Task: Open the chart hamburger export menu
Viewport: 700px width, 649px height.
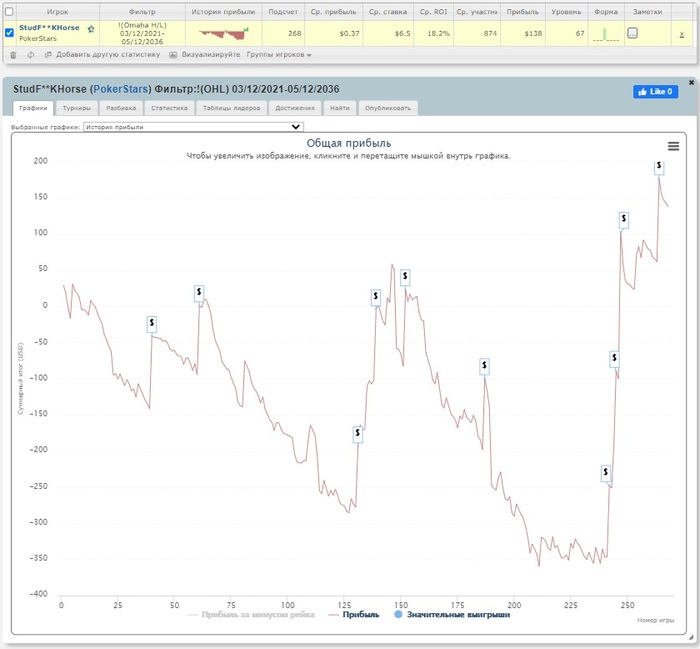Action: click(673, 146)
